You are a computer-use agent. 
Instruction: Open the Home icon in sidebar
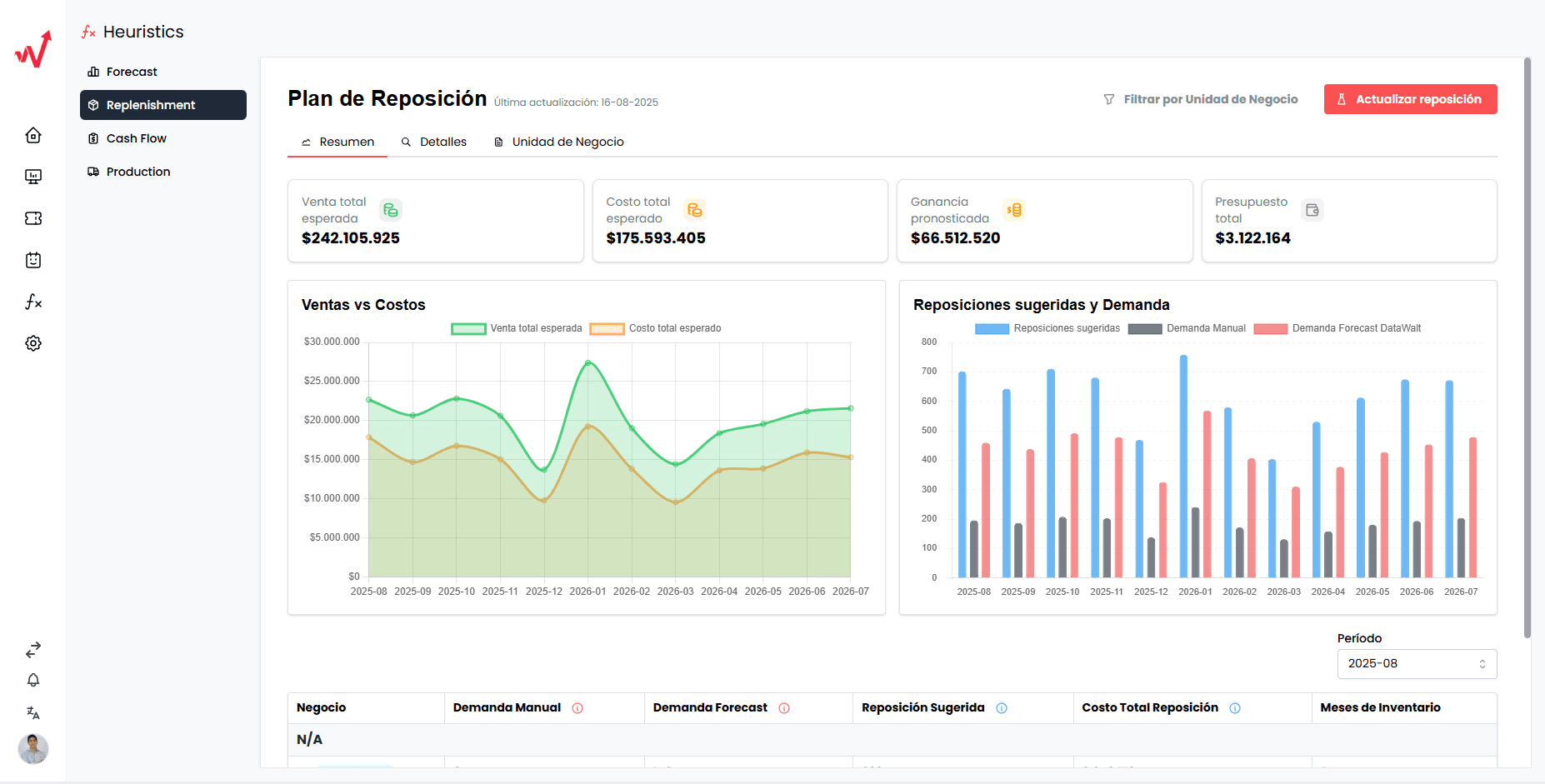click(33, 134)
